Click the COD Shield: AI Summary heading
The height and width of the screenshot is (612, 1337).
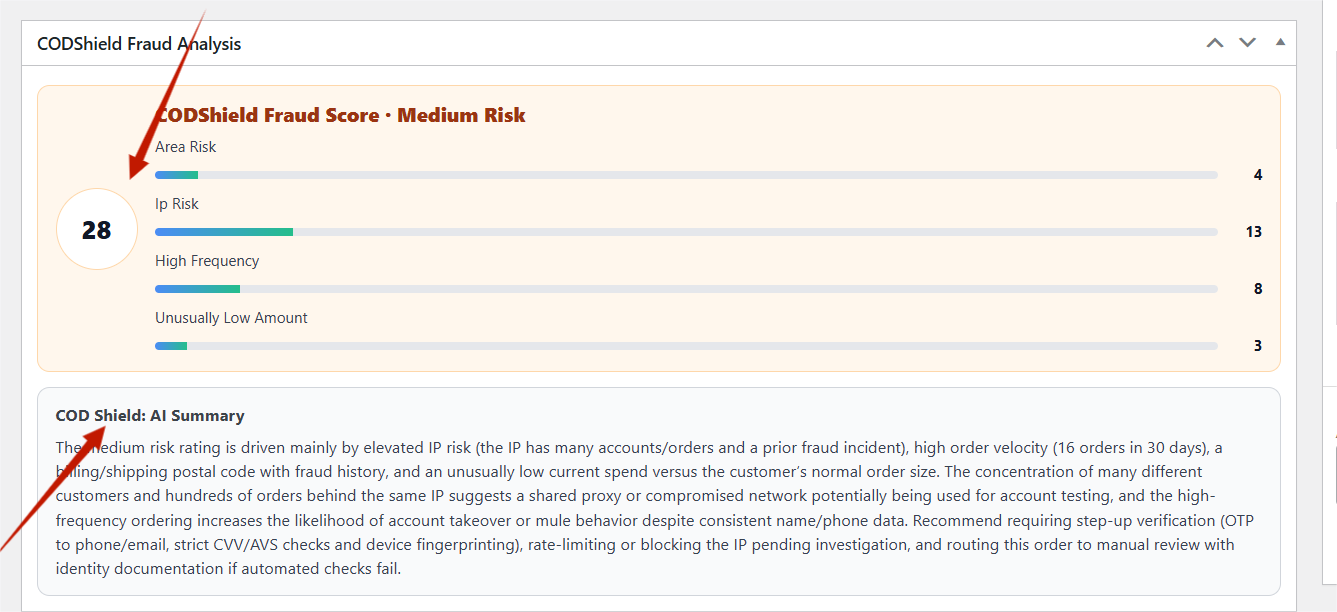pos(150,416)
